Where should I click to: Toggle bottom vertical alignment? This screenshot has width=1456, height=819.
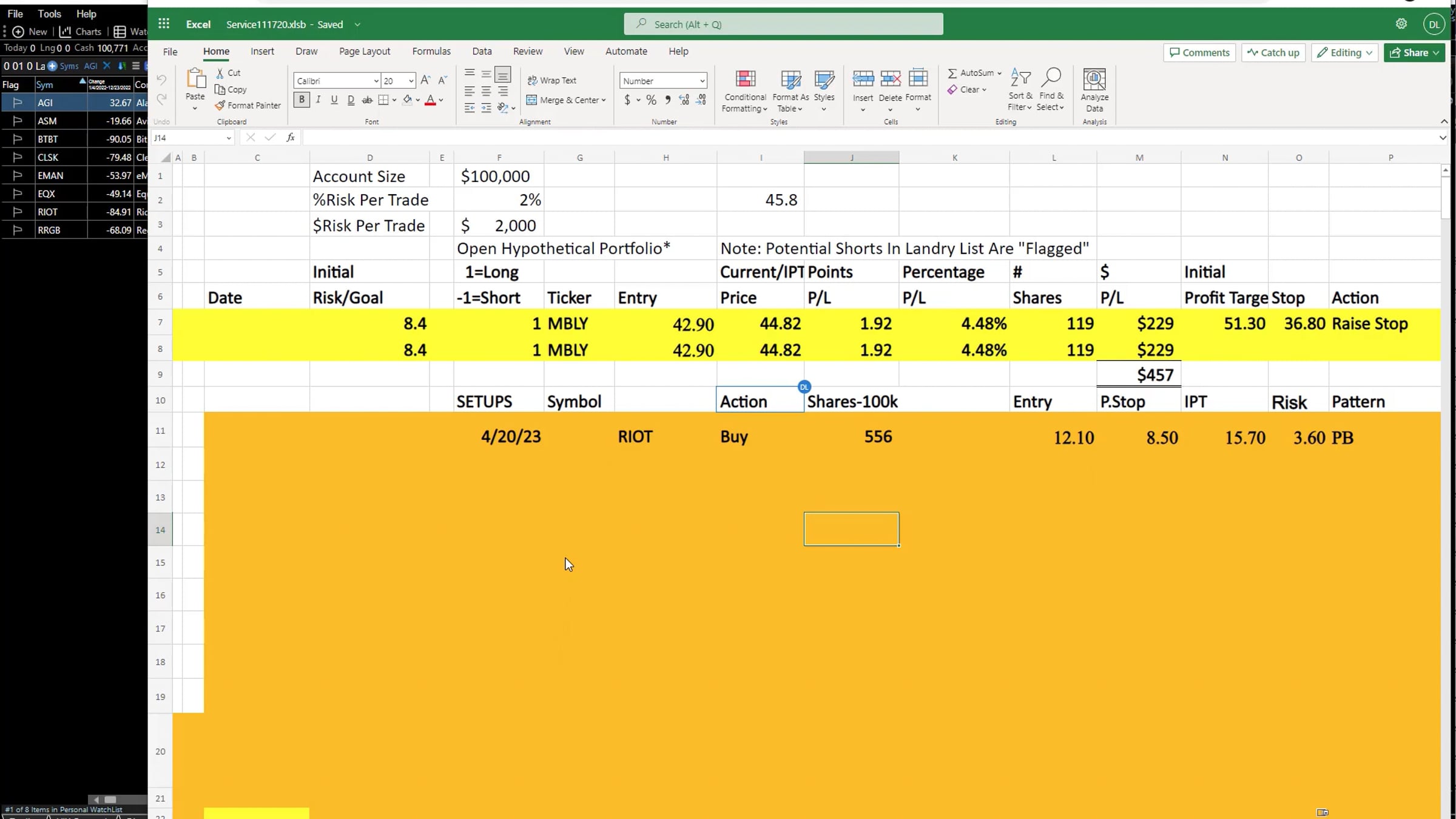502,74
